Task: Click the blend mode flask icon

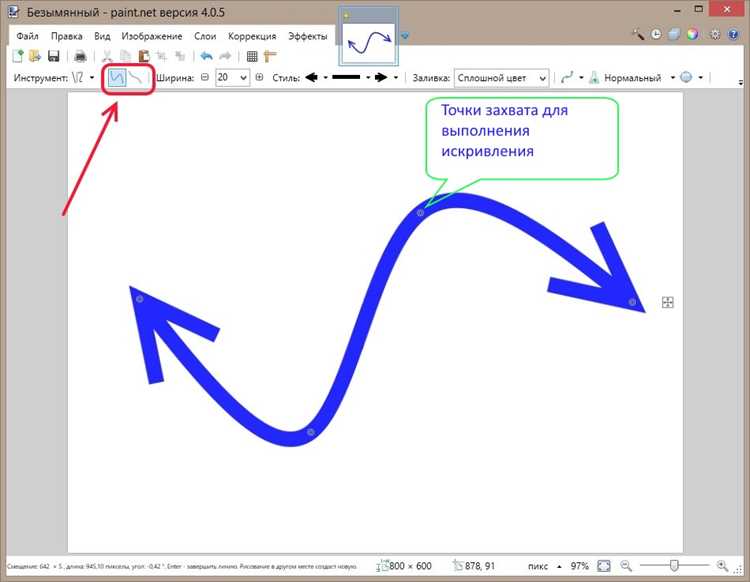Action: click(594, 77)
